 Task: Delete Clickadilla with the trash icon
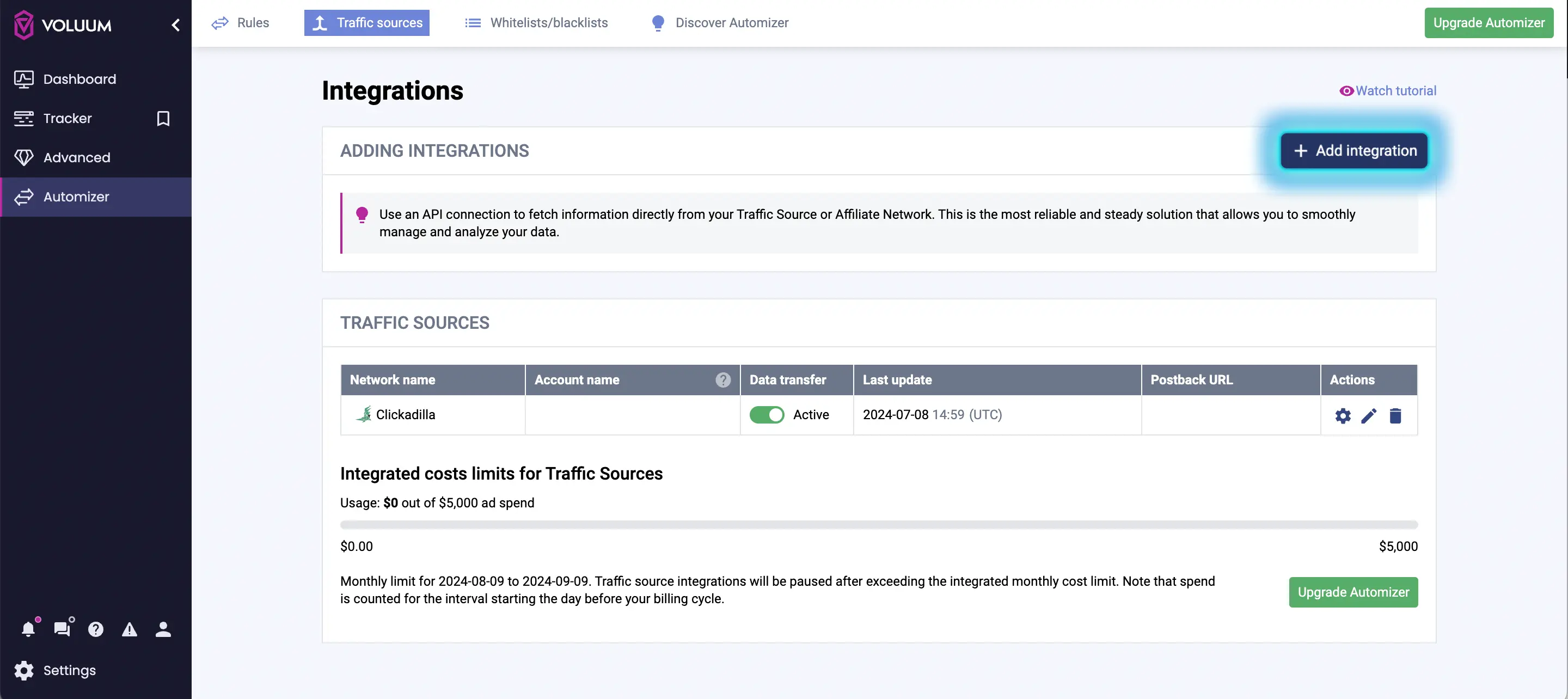(x=1396, y=416)
